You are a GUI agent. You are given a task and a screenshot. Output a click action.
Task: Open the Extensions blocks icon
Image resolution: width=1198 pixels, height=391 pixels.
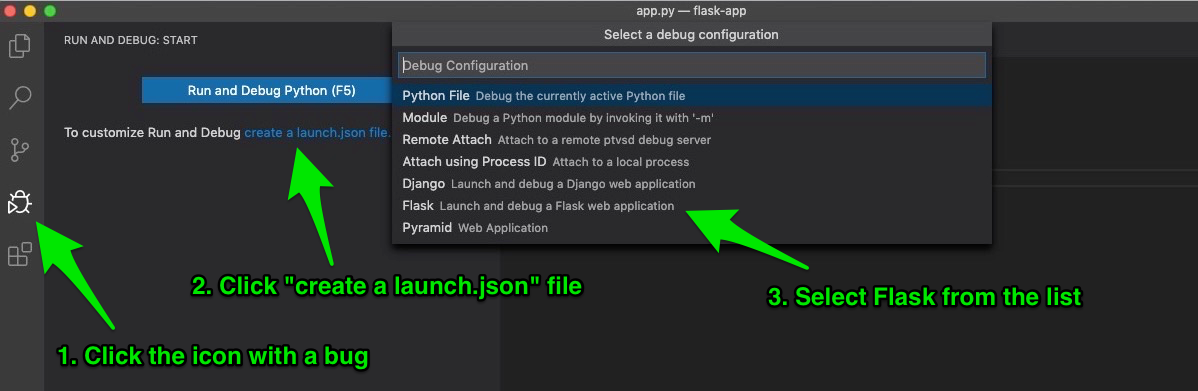[x=20, y=254]
